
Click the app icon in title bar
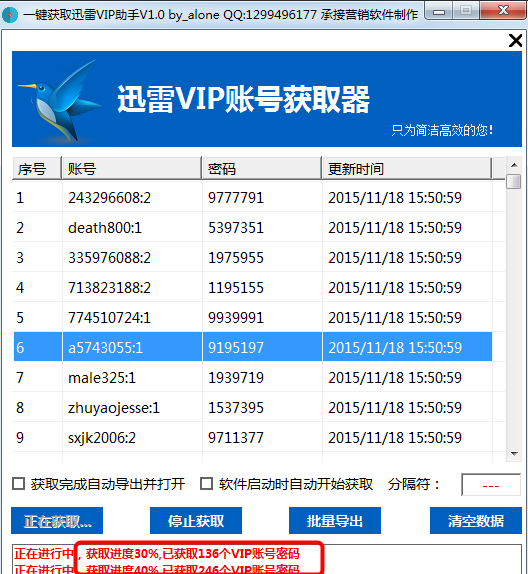click(x=10, y=15)
